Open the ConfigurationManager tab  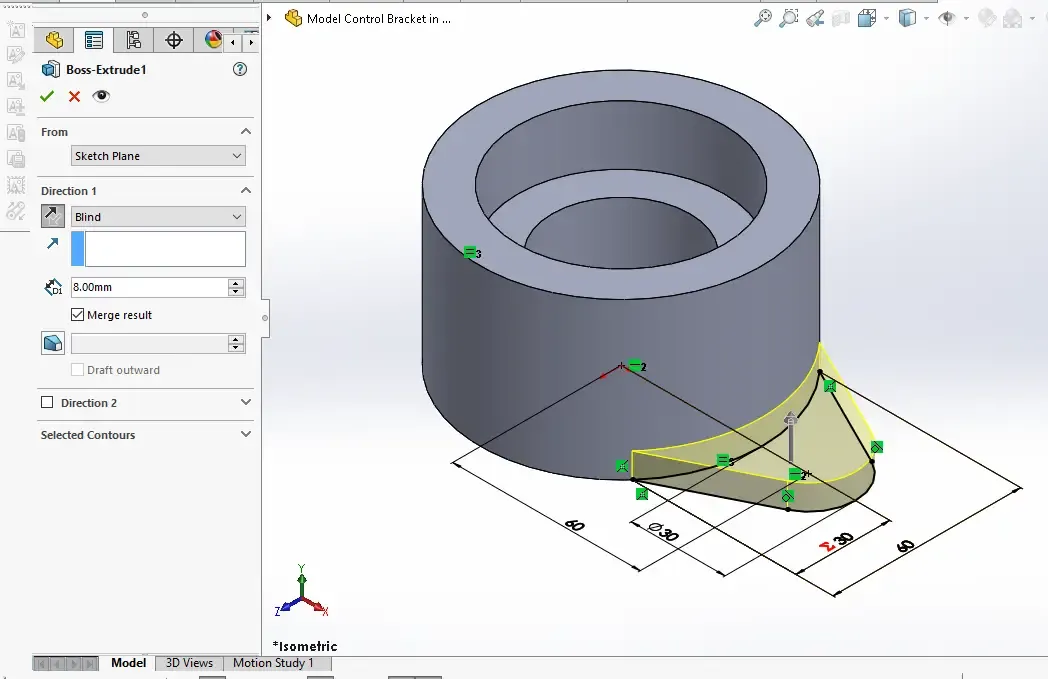coord(134,40)
